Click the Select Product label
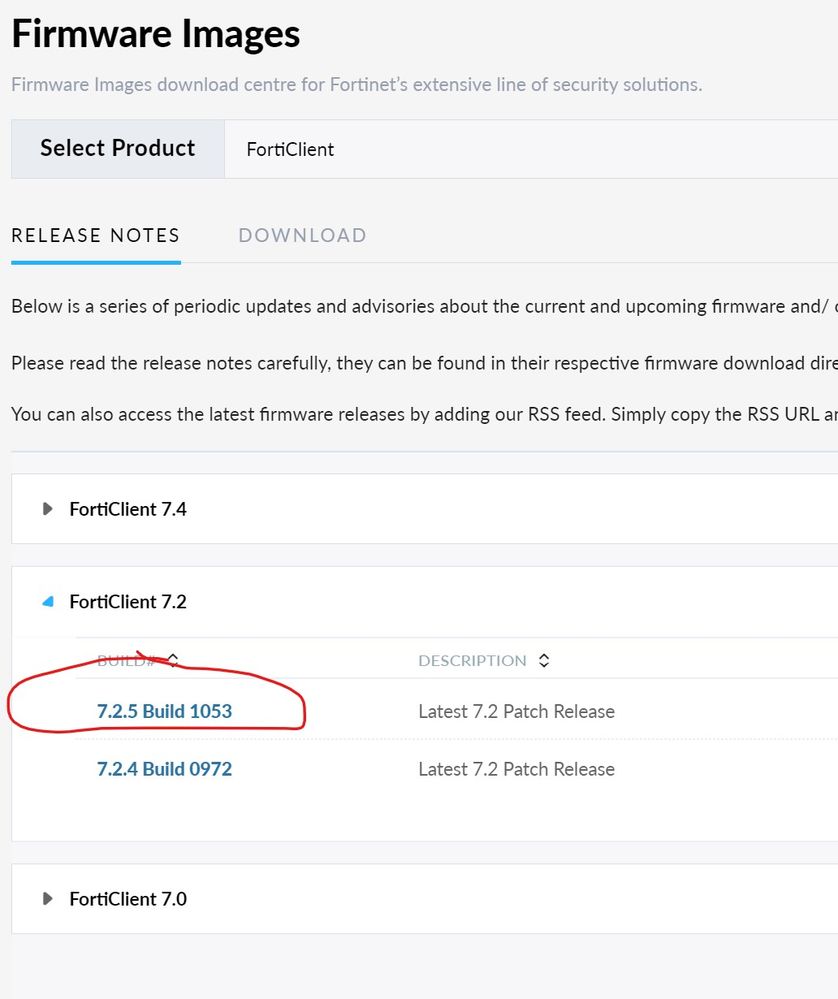 (118, 149)
